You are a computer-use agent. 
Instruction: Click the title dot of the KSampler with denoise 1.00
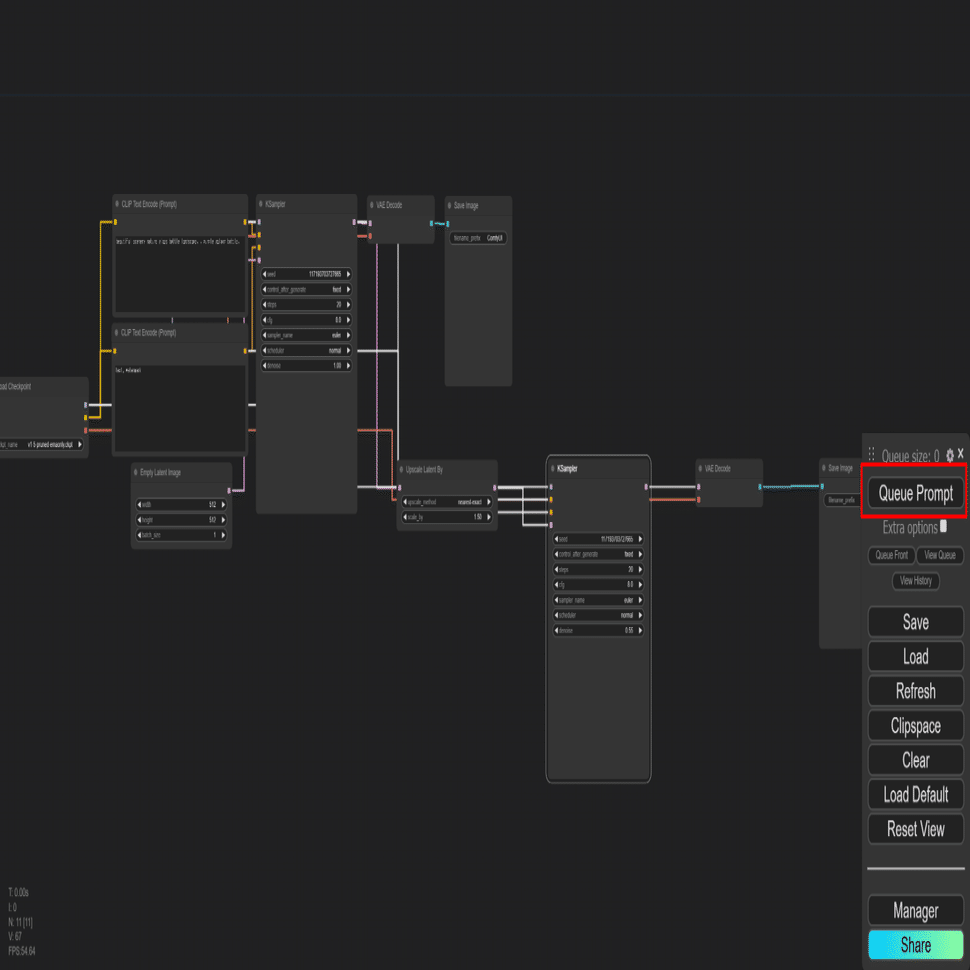(x=260, y=204)
